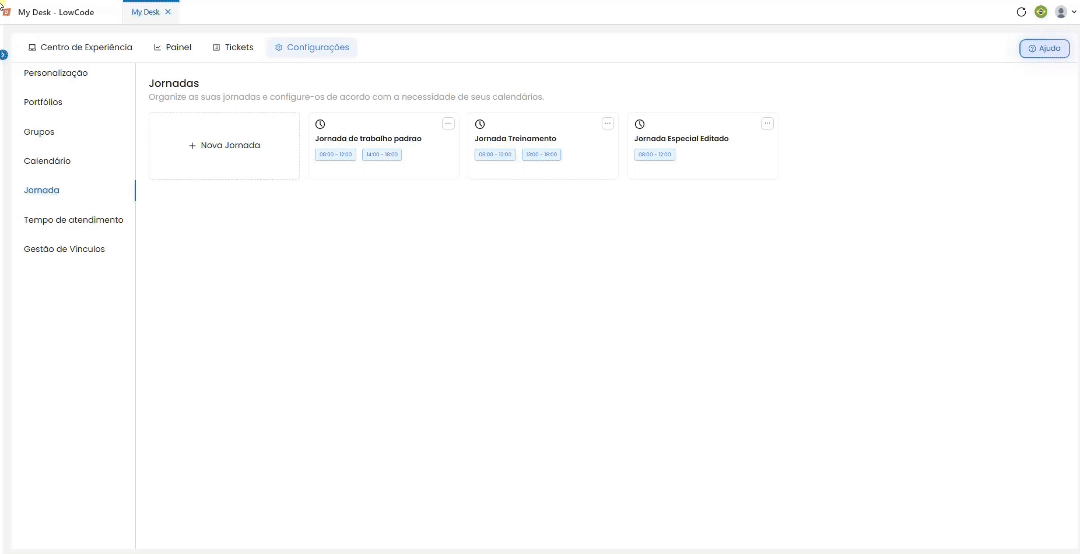Expand the blue sidebar arrow toggle
The height and width of the screenshot is (554, 1080).
coord(3,54)
